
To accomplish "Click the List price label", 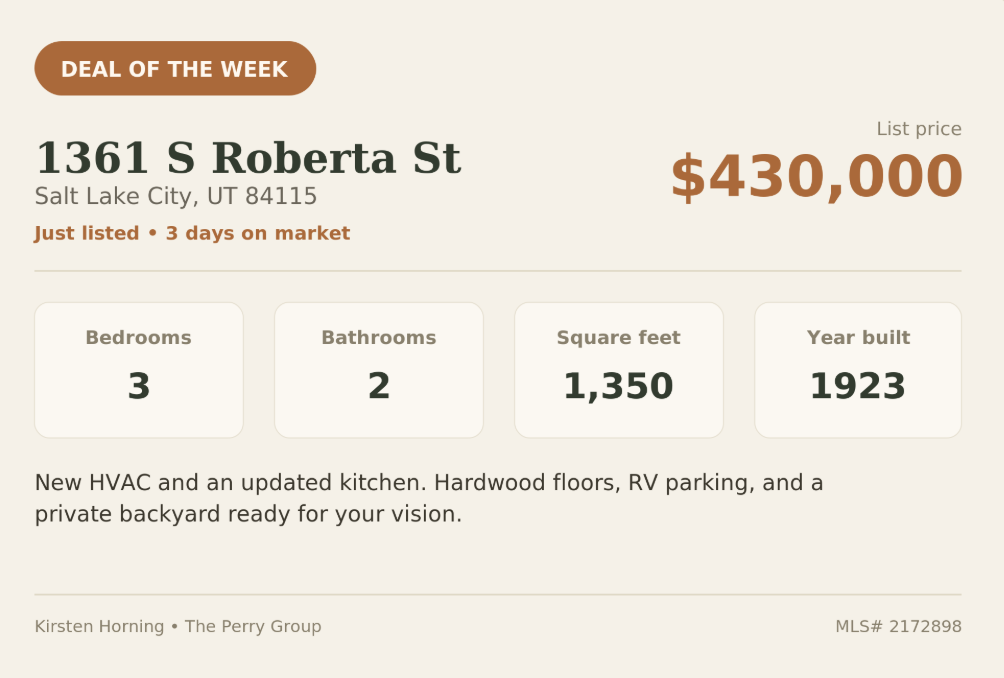I will pos(919,129).
